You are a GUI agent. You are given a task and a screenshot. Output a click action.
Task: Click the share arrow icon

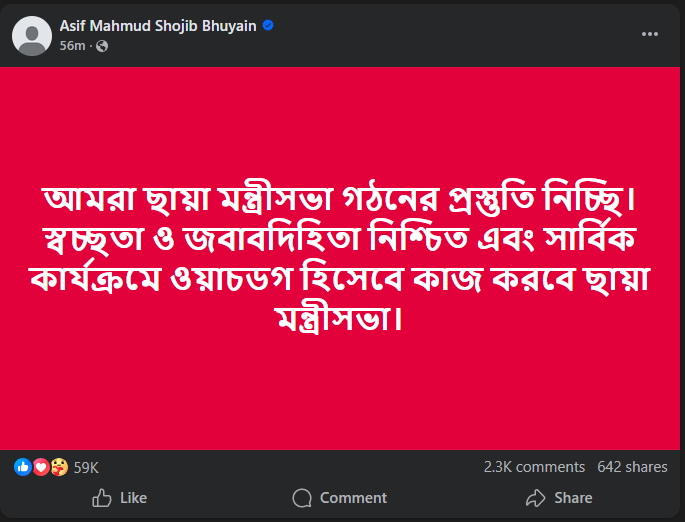[x=535, y=498]
